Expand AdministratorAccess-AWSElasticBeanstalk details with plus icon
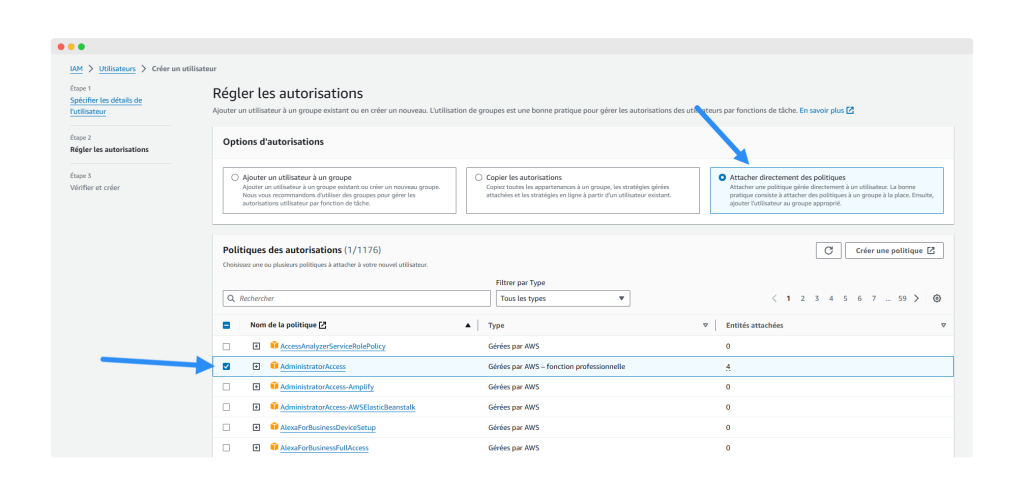 click(257, 407)
